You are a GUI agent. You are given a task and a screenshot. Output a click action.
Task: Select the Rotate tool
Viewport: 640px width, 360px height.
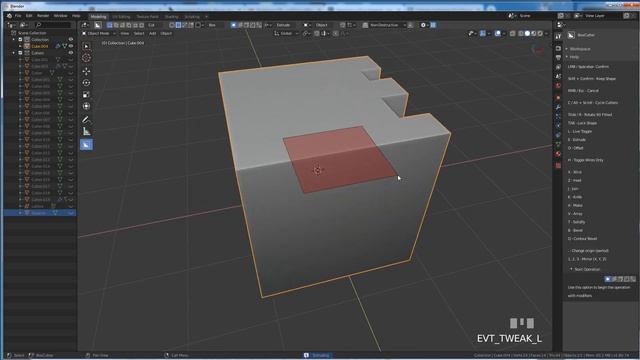pyautogui.click(x=86, y=83)
